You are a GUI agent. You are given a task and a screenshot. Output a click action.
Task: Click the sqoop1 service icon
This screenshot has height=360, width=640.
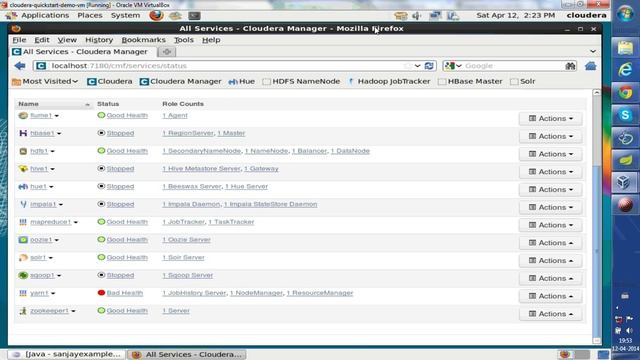[23, 275]
